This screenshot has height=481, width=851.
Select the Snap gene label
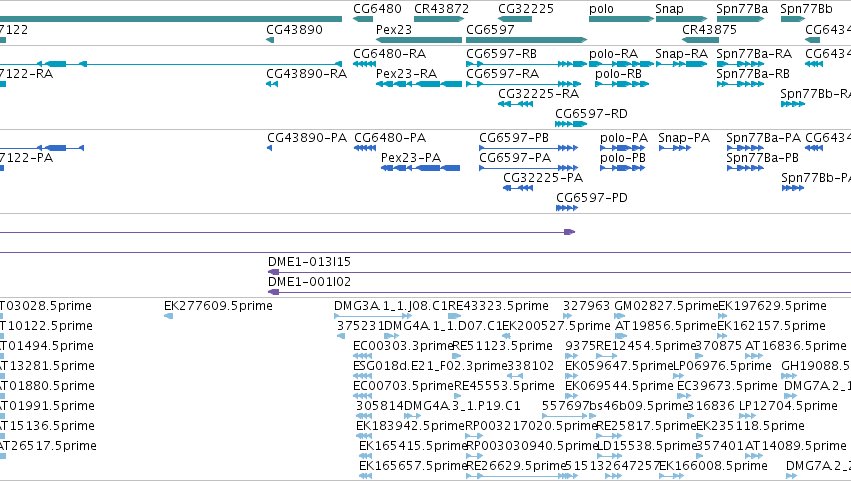pos(669,9)
